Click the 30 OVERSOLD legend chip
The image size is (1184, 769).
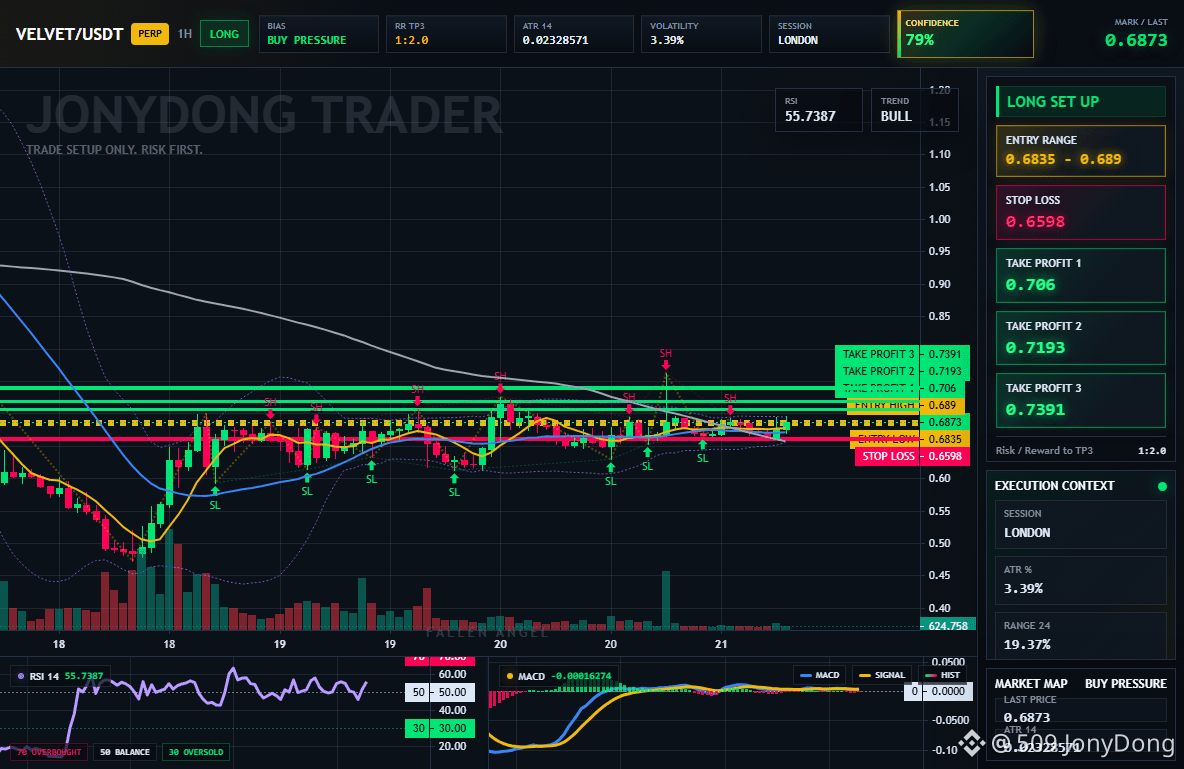tap(196, 752)
